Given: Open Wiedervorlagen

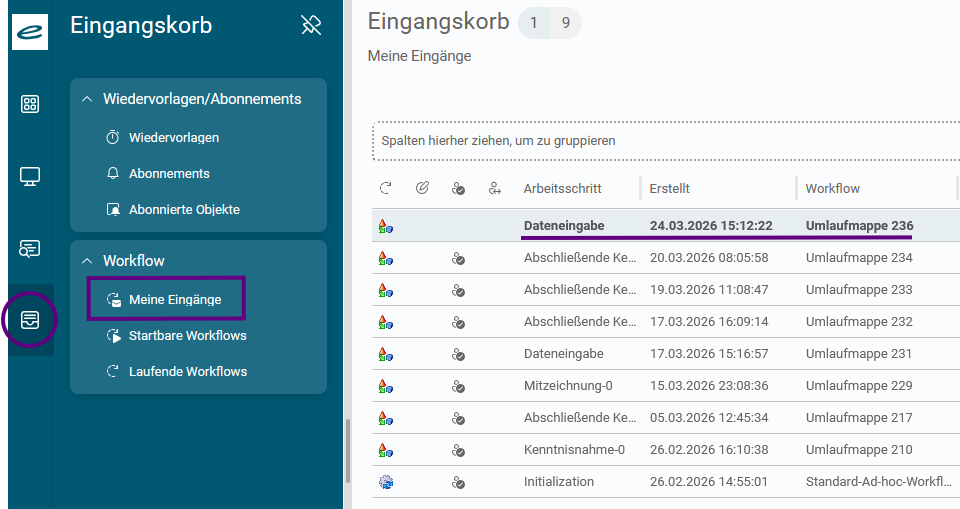Looking at the screenshot, I should click(x=174, y=138).
